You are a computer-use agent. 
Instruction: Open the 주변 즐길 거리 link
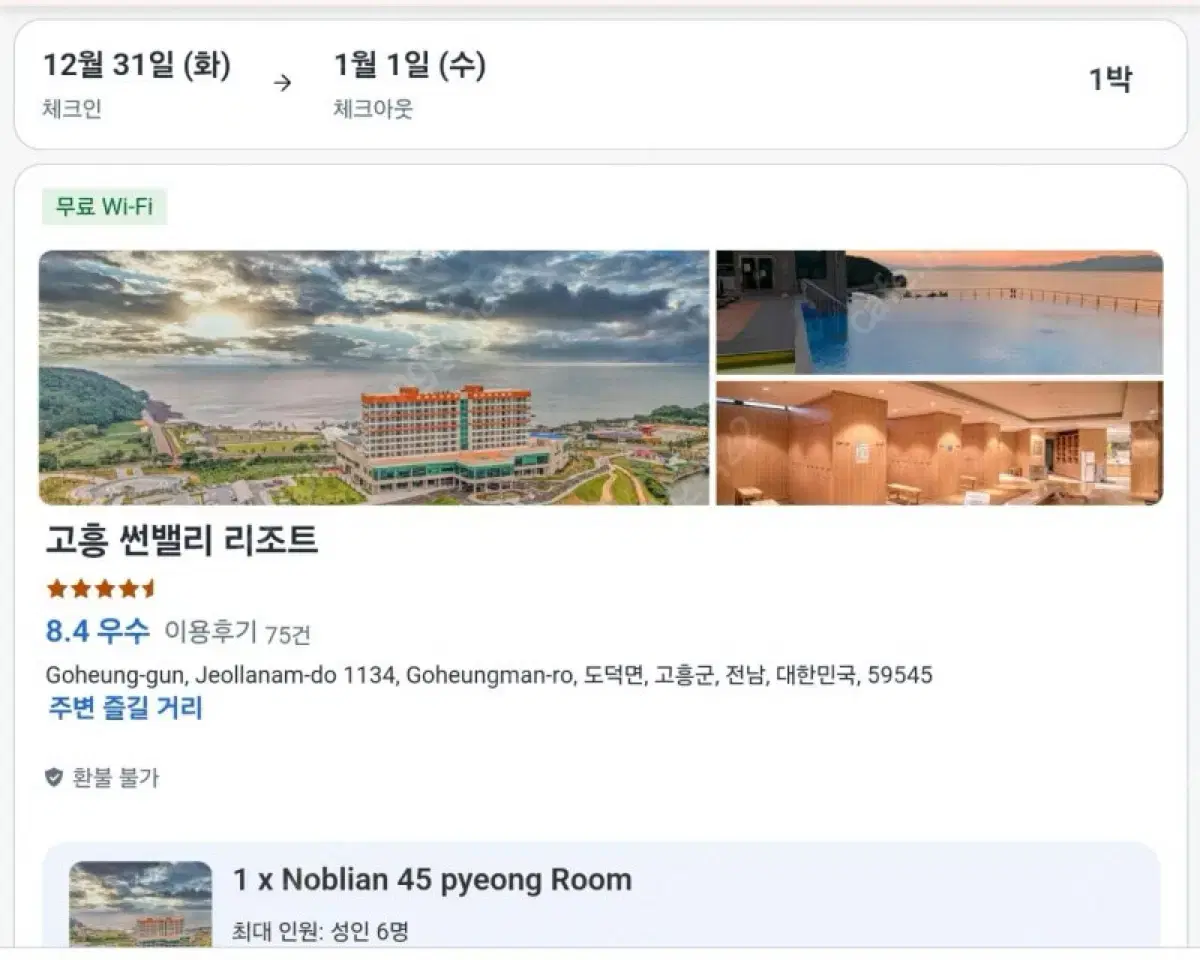125,708
